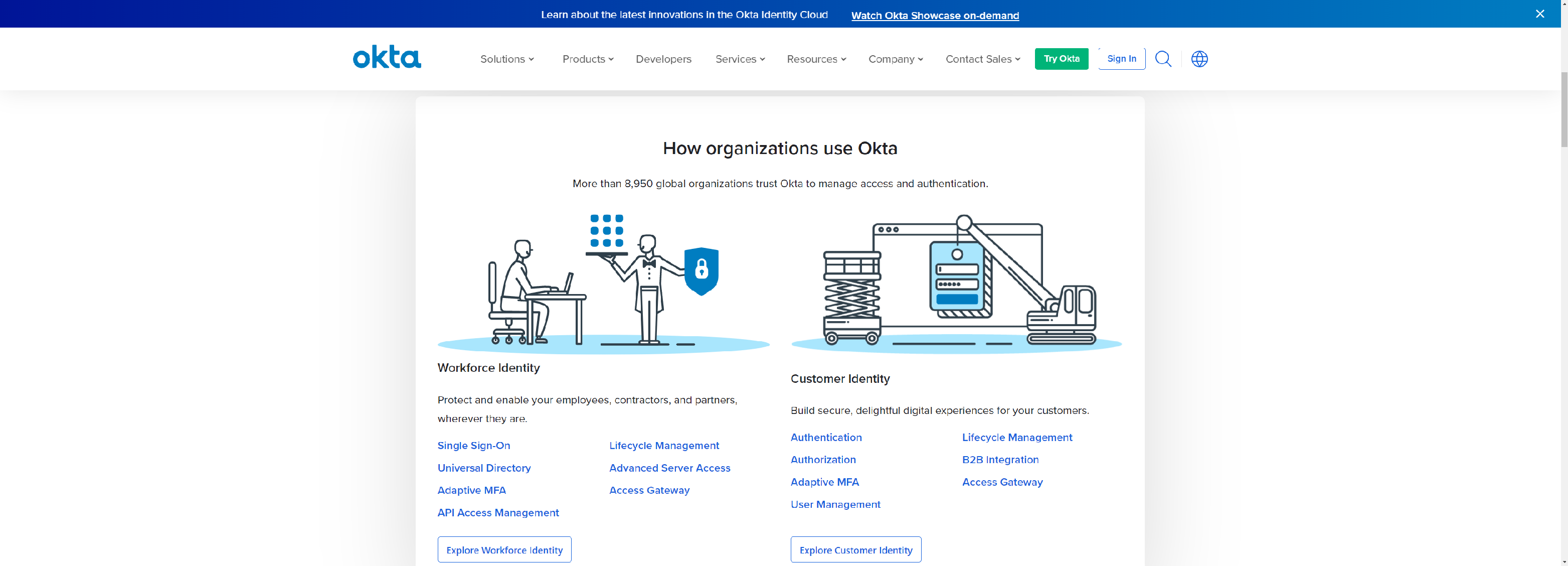The width and height of the screenshot is (1568, 566).
Task: Open the search magnifier icon
Action: pos(1163,59)
